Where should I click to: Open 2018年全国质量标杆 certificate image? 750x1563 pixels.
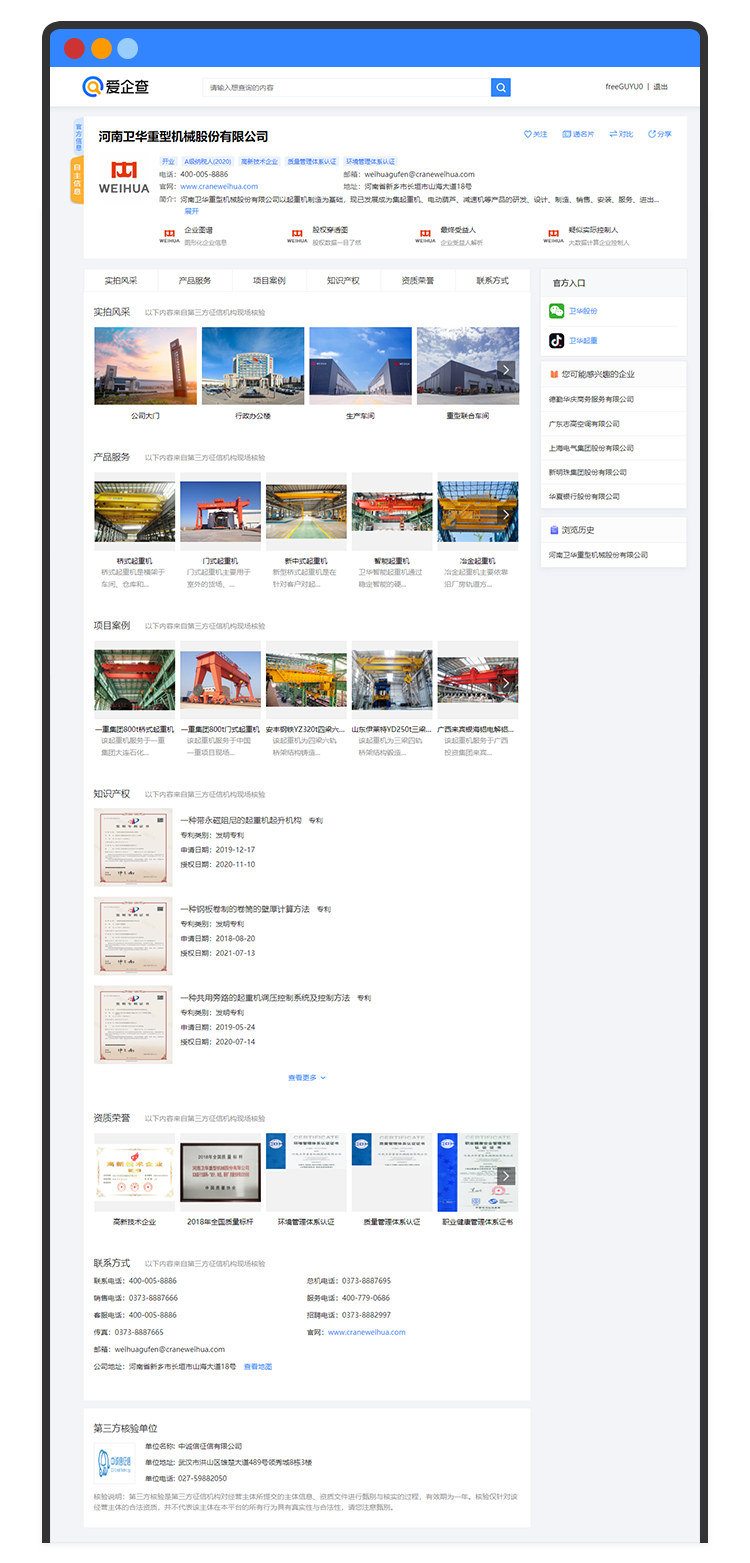tap(220, 1172)
